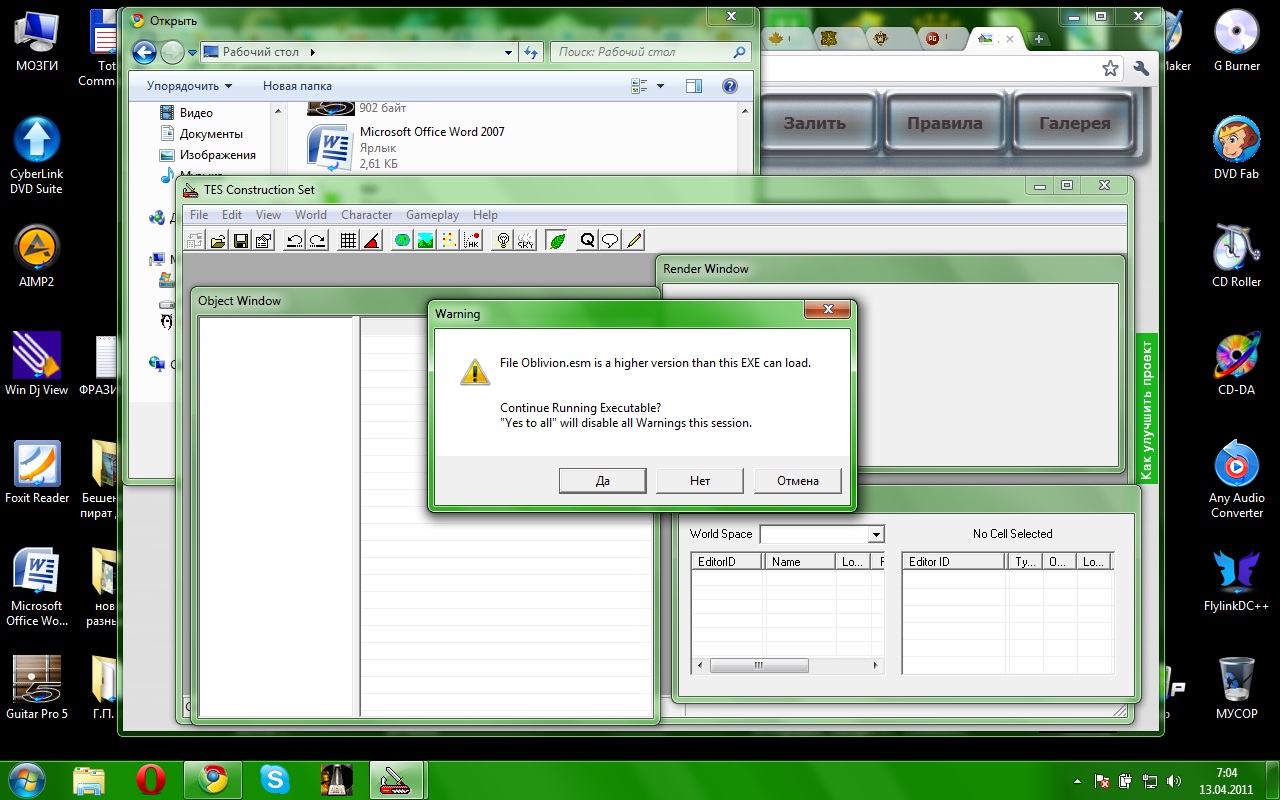Save the plugin using the floppy disk icon

(241, 240)
